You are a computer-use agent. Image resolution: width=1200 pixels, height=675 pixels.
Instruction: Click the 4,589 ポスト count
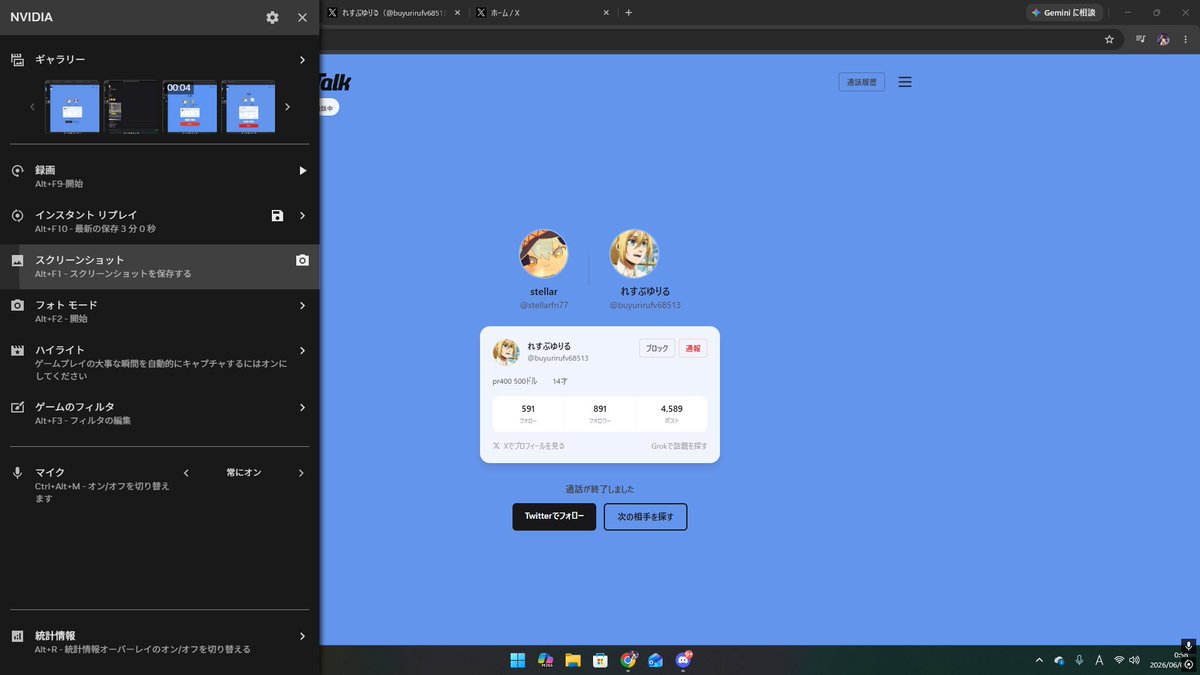click(x=672, y=414)
